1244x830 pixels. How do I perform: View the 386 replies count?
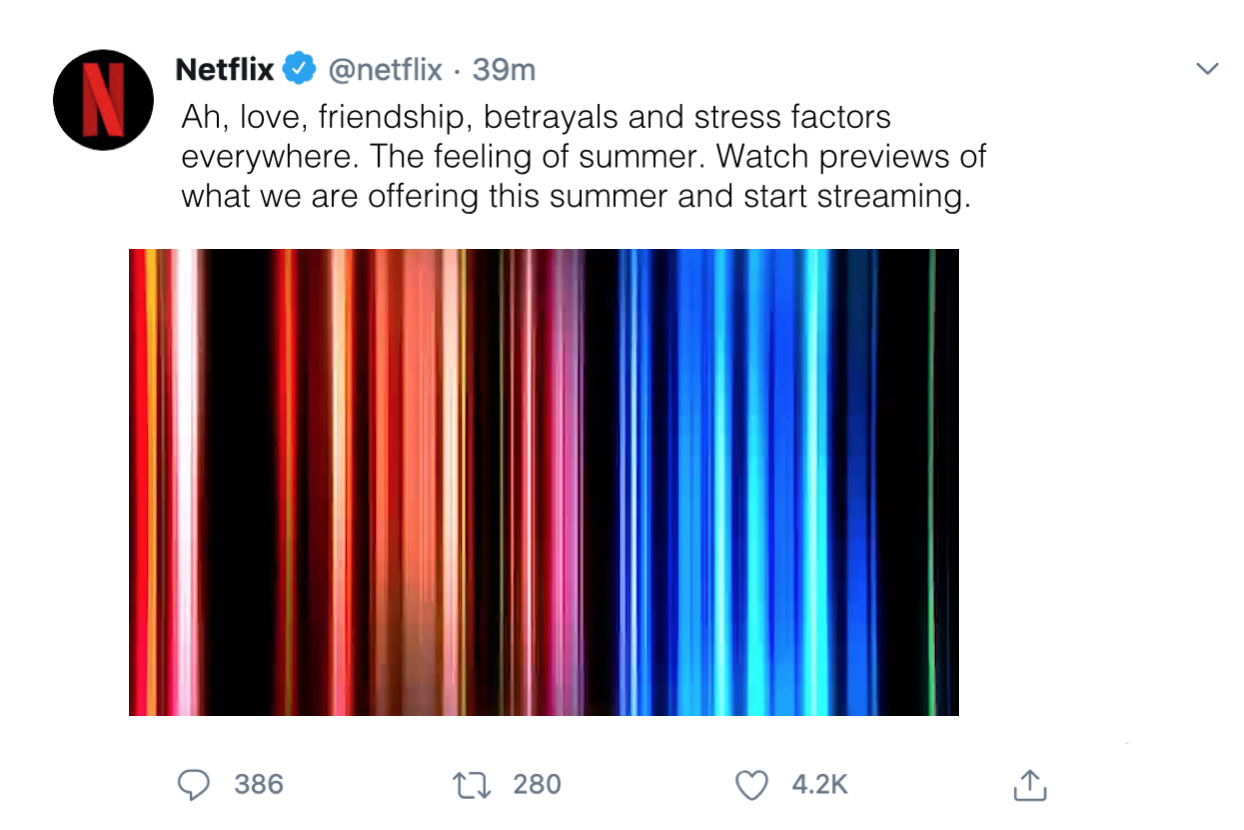259,785
